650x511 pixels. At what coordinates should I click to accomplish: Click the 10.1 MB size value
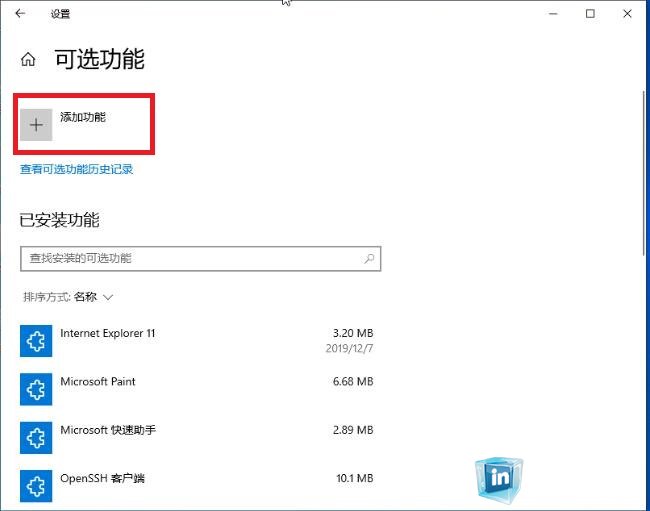pyautogui.click(x=355, y=478)
